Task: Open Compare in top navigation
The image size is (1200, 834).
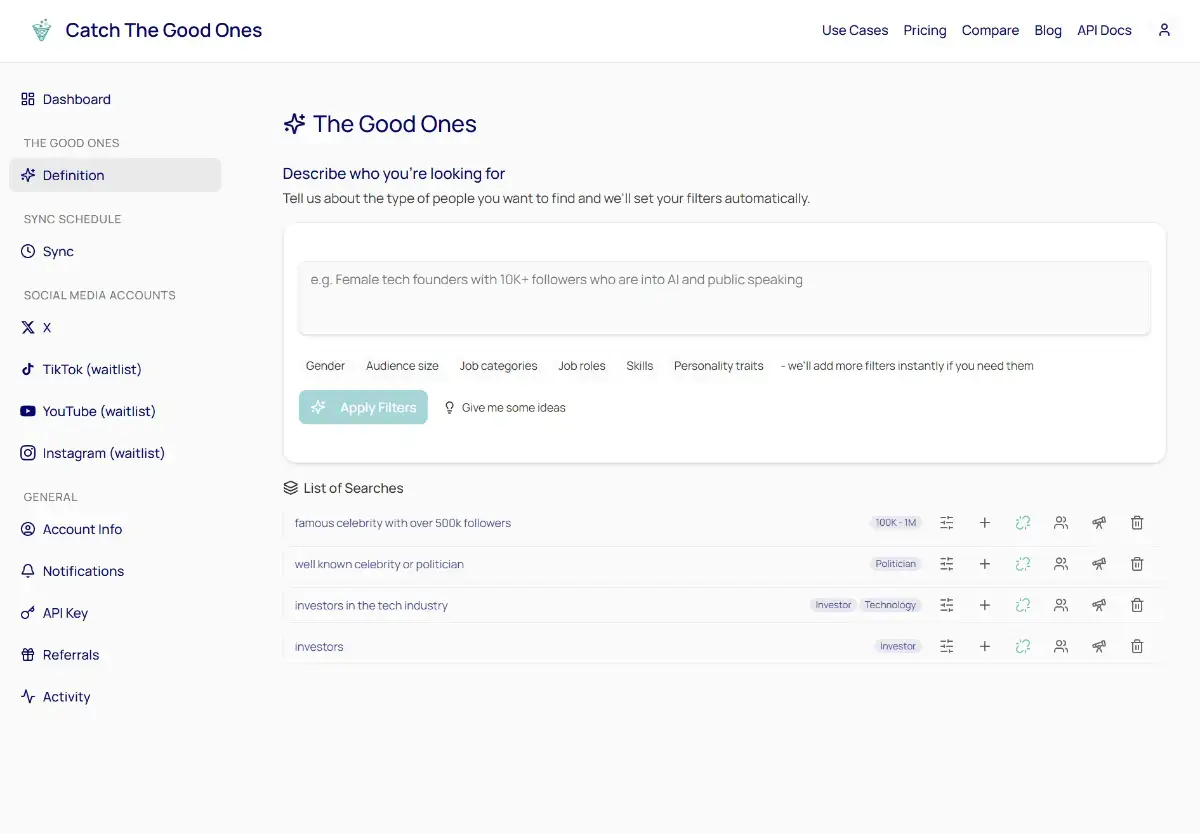Action: click(x=990, y=30)
